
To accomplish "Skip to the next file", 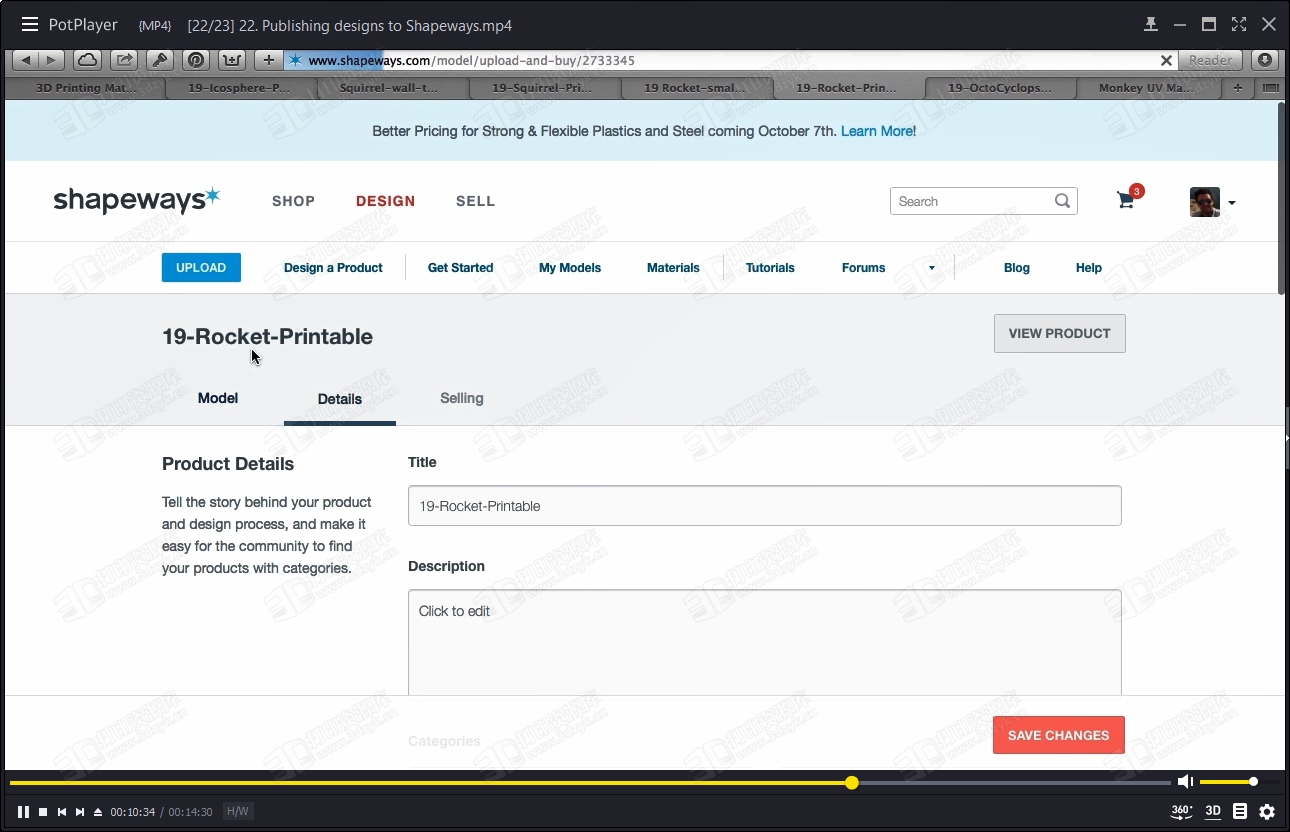I will click(x=80, y=812).
